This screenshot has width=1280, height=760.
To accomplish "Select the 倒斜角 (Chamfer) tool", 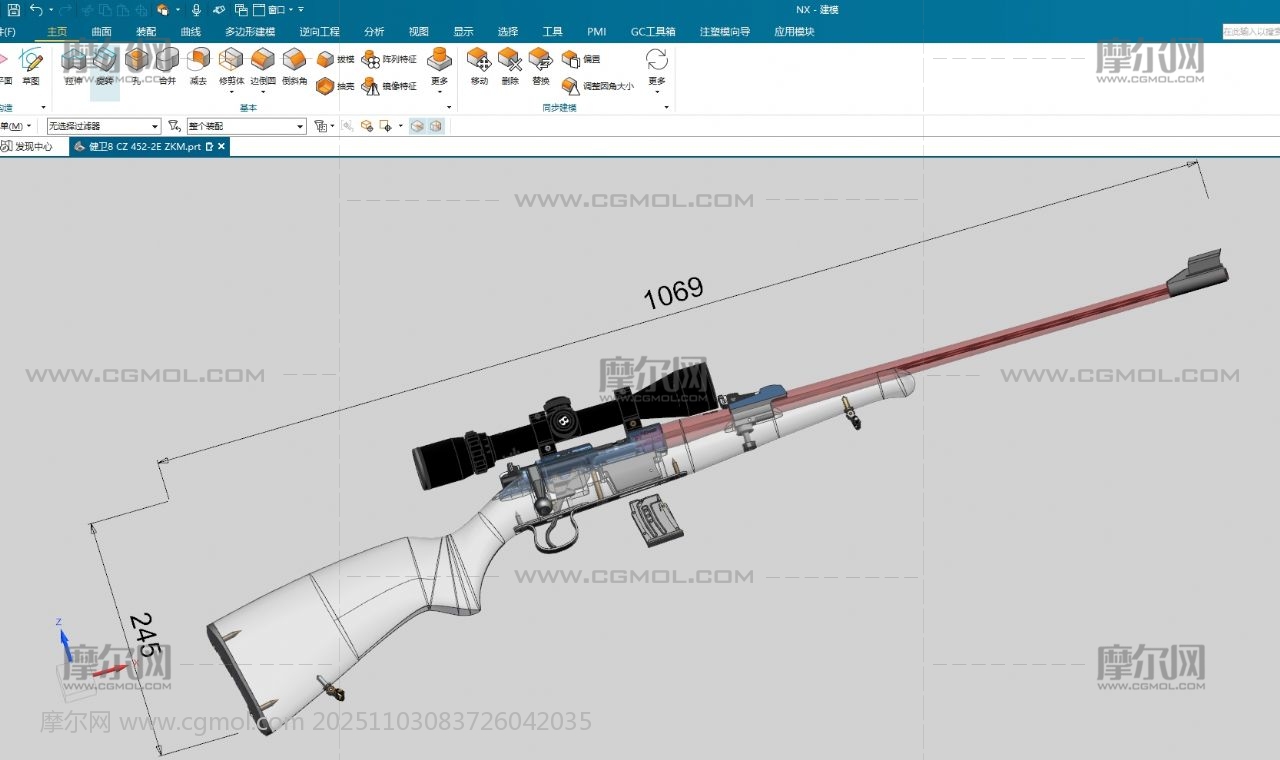I will [x=294, y=63].
